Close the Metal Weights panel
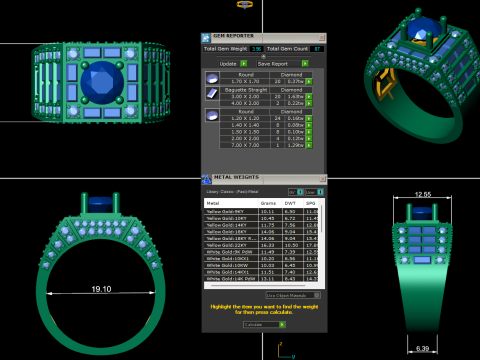Image resolution: width=480 pixels, height=360 pixels. click(x=322, y=179)
